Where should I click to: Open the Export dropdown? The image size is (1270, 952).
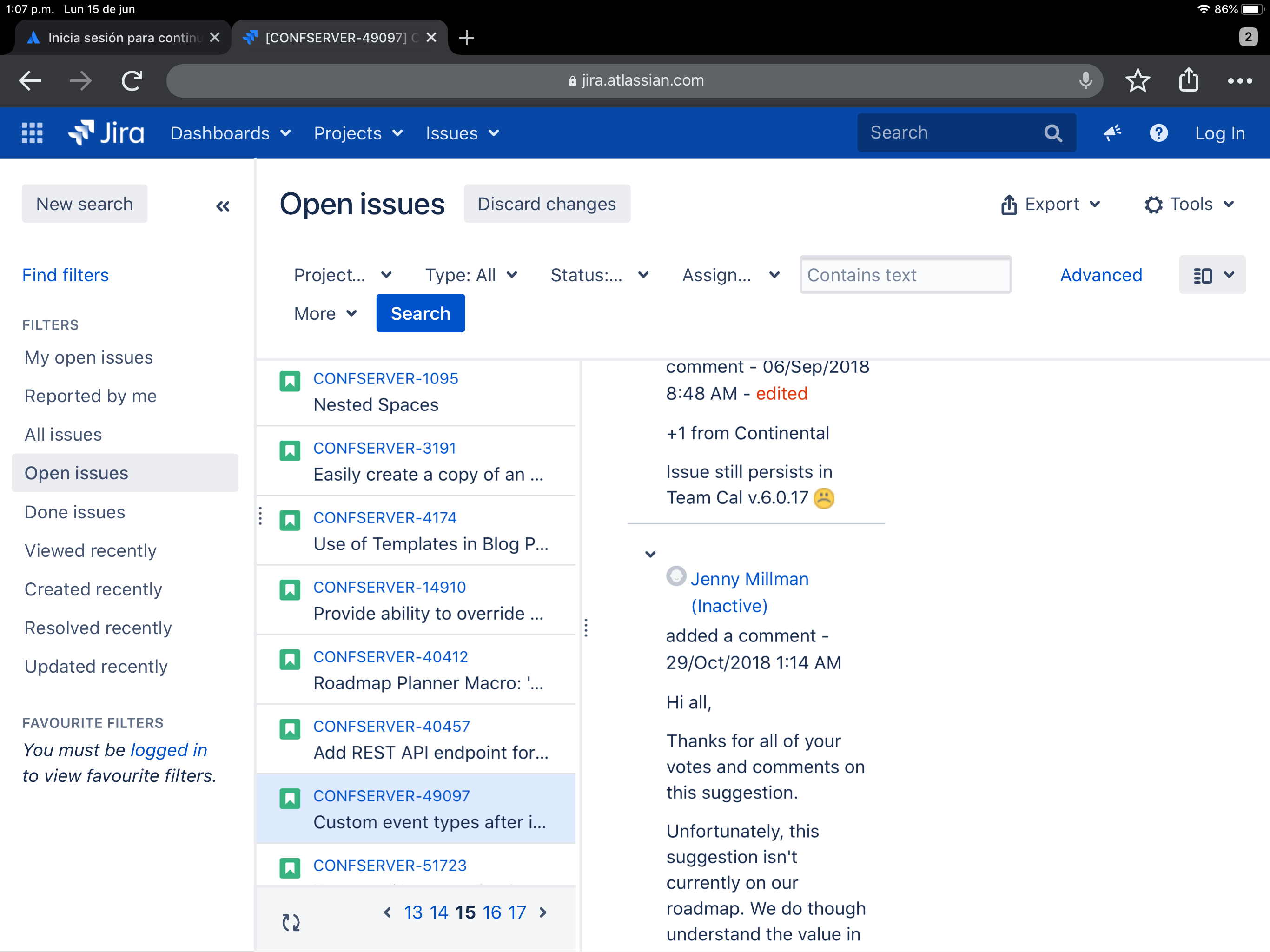tap(1051, 205)
